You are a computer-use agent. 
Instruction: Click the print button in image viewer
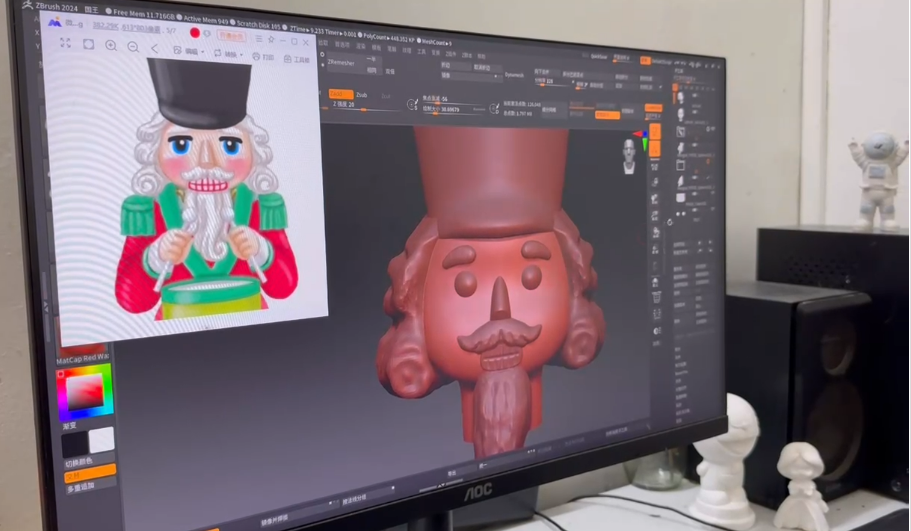[263, 56]
